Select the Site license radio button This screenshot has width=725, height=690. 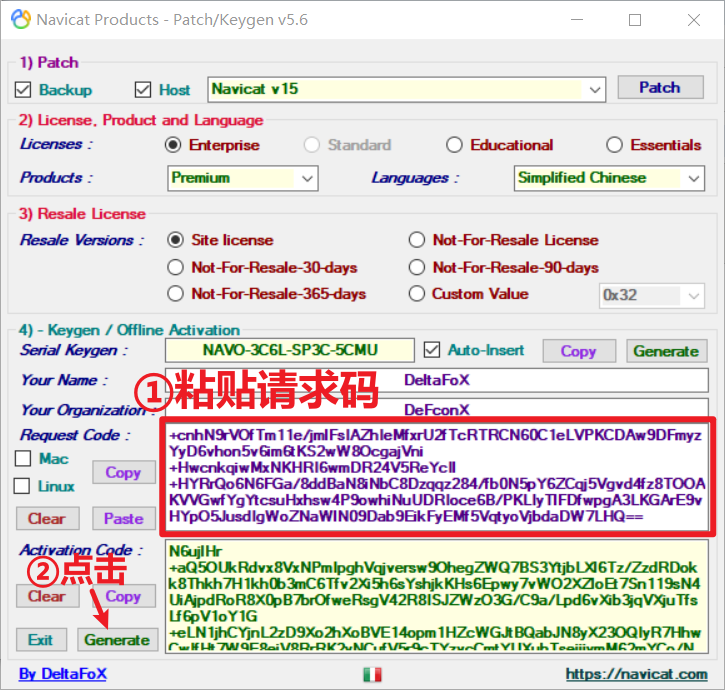pyautogui.click(x=175, y=240)
